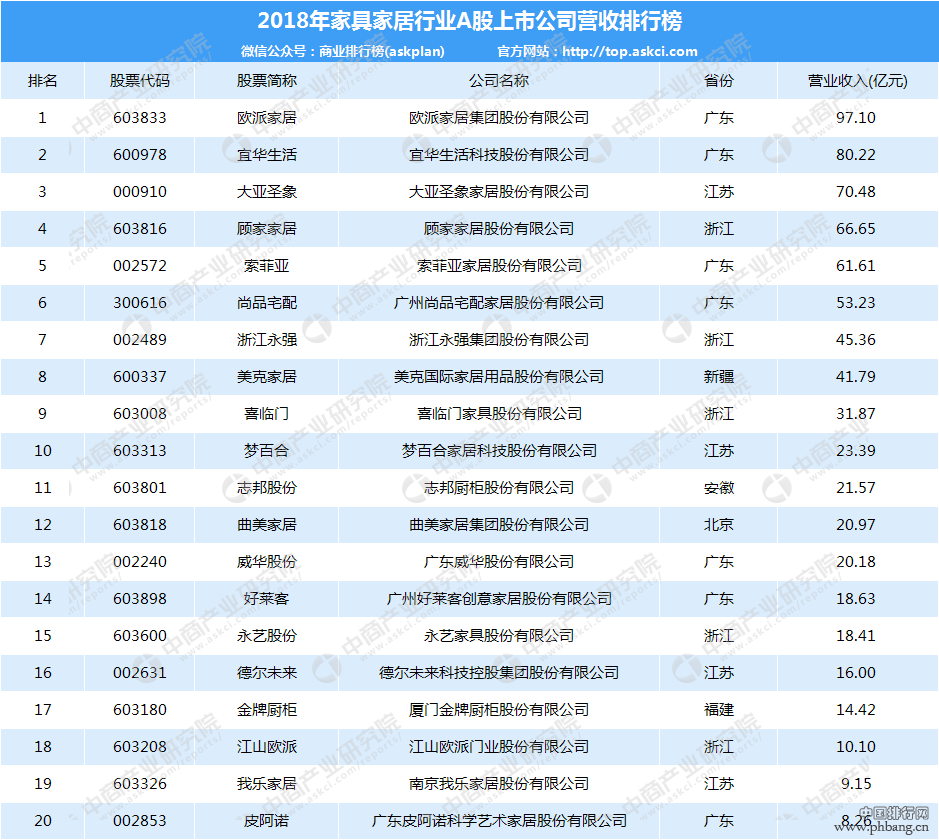Image resolution: width=939 pixels, height=840 pixels.
Task: Click stock code 002631
Action: (140, 673)
